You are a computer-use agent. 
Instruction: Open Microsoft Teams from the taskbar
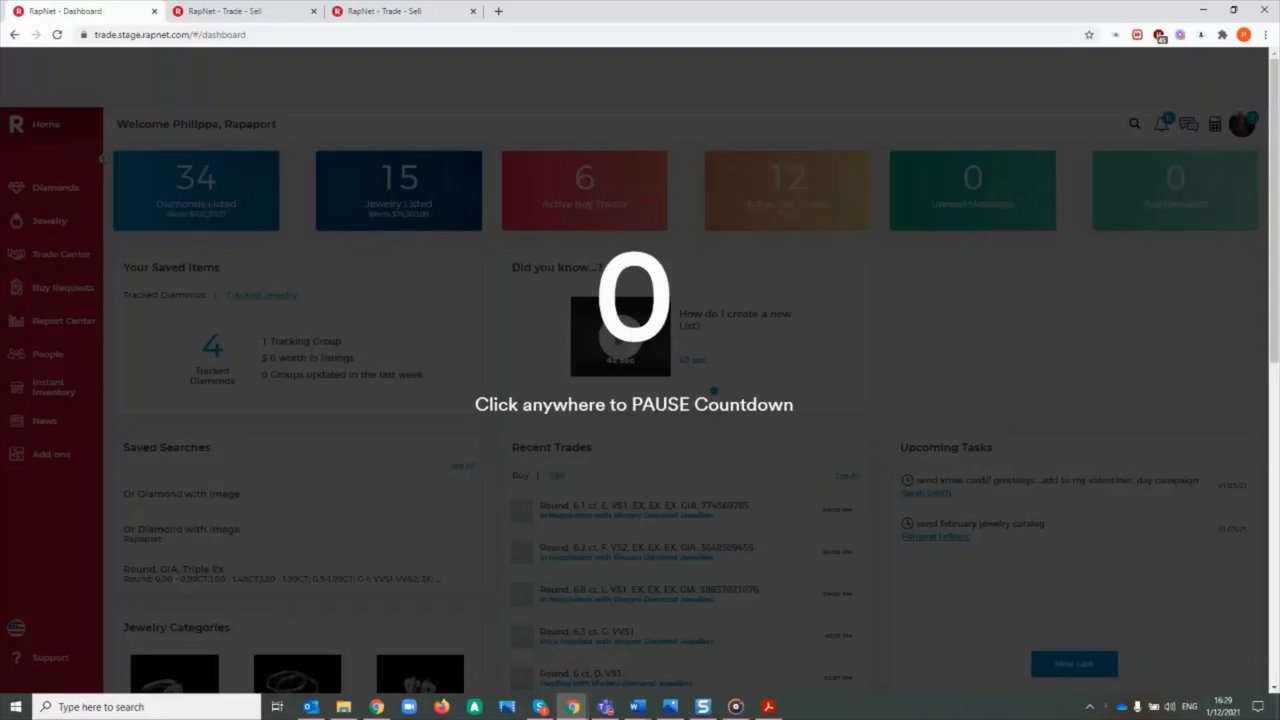click(605, 707)
